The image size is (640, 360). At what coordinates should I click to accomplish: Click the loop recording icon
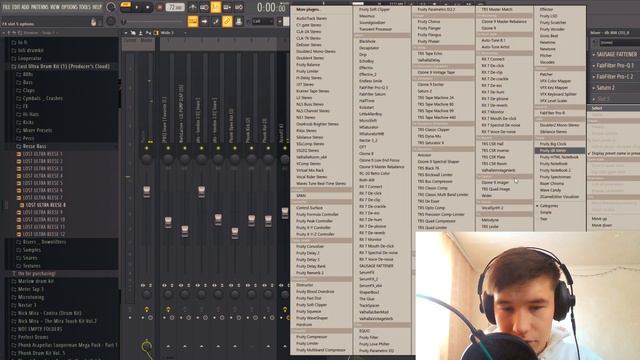(239, 7)
